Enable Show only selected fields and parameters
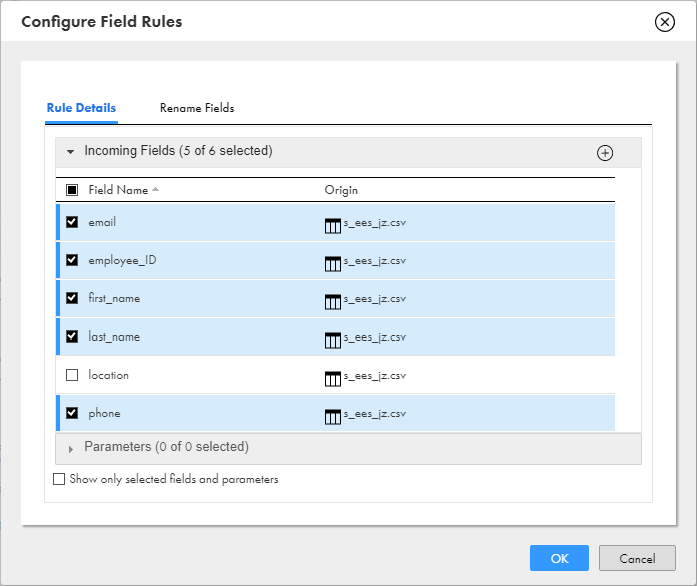Image resolution: width=697 pixels, height=586 pixels. pos(59,479)
